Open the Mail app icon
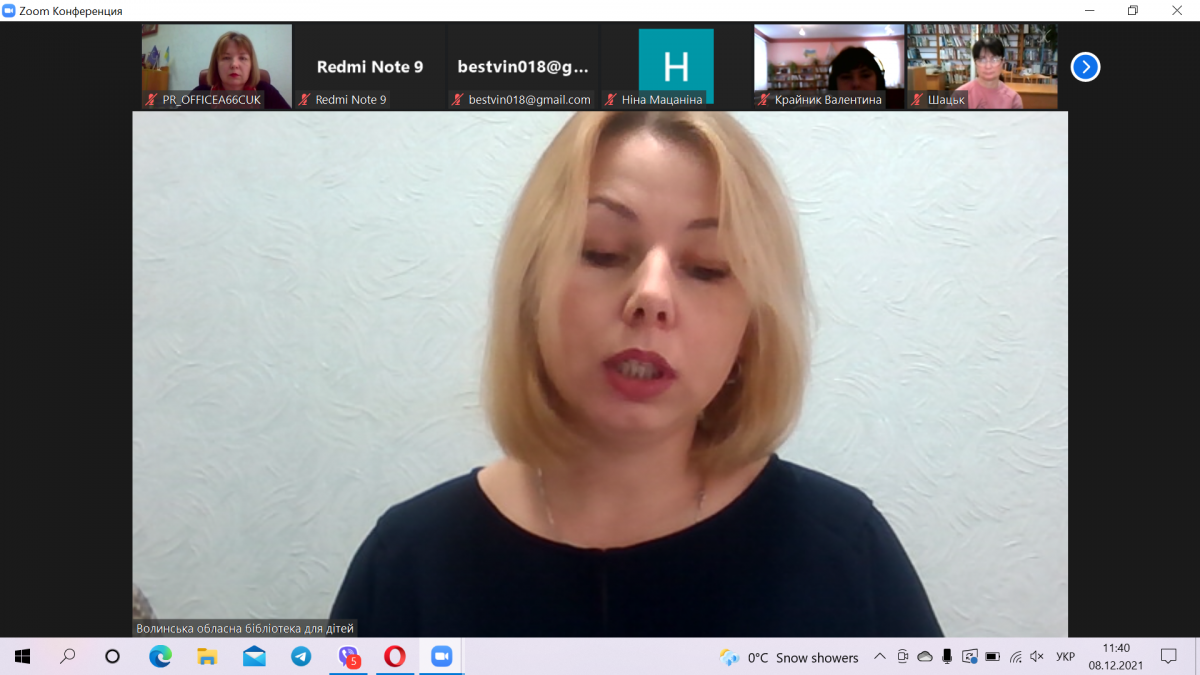The height and width of the screenshot is (675, 1200). [x=254, y=657]
